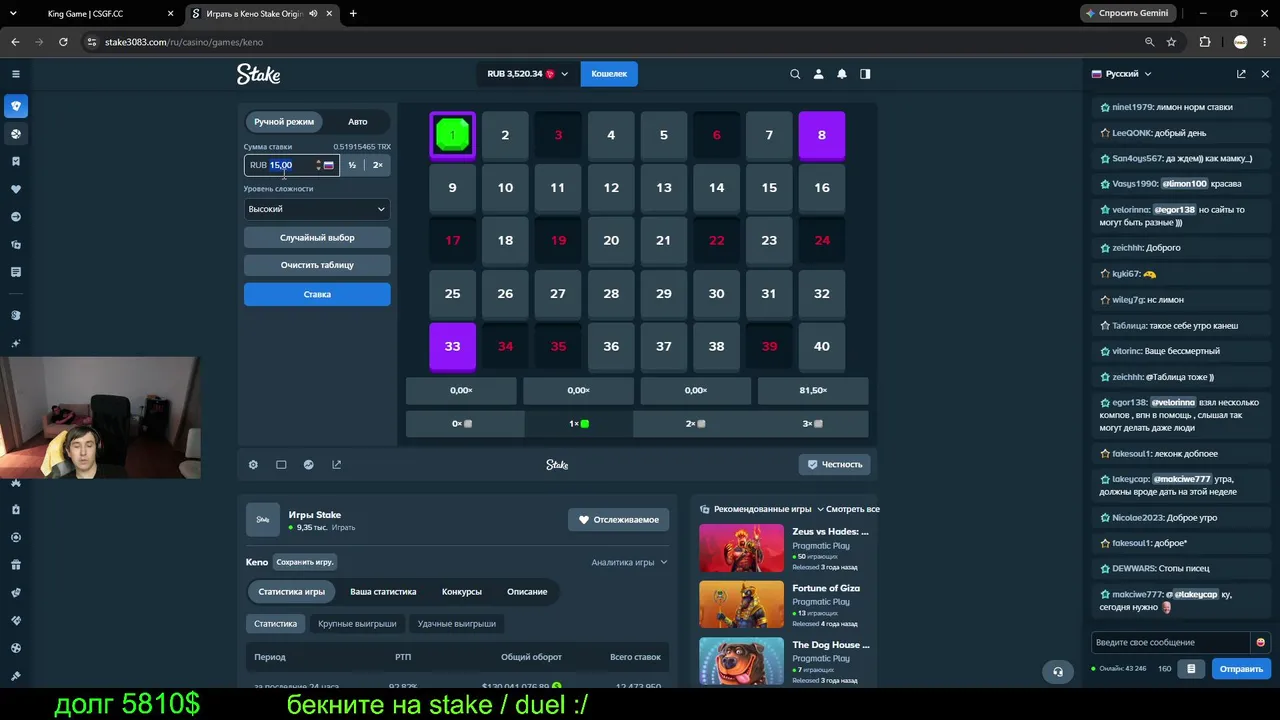
Task: Pick keno number 27 tile
Action: 558,293
